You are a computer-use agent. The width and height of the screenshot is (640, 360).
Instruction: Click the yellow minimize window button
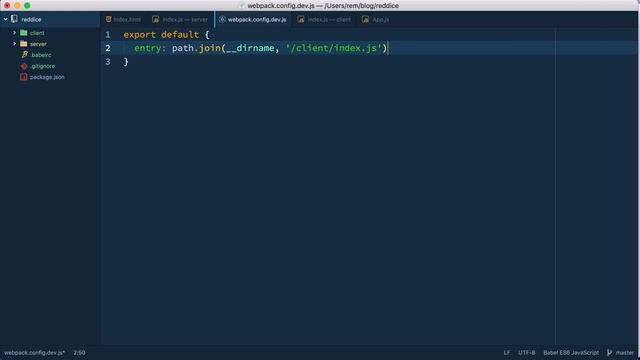17,6
